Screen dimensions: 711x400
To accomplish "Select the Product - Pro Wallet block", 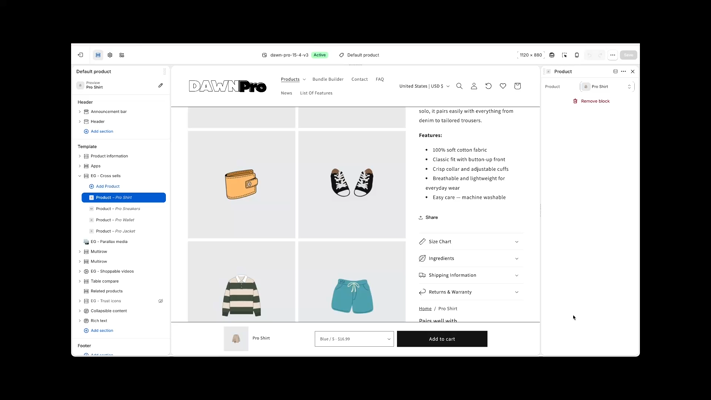I will click(124, 220).
